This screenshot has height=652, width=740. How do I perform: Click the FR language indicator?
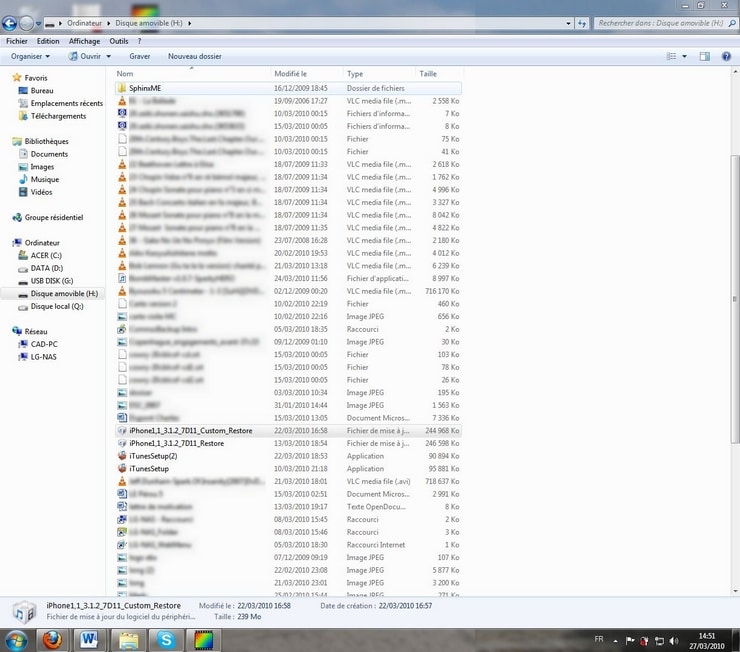[x=599, y=640]
